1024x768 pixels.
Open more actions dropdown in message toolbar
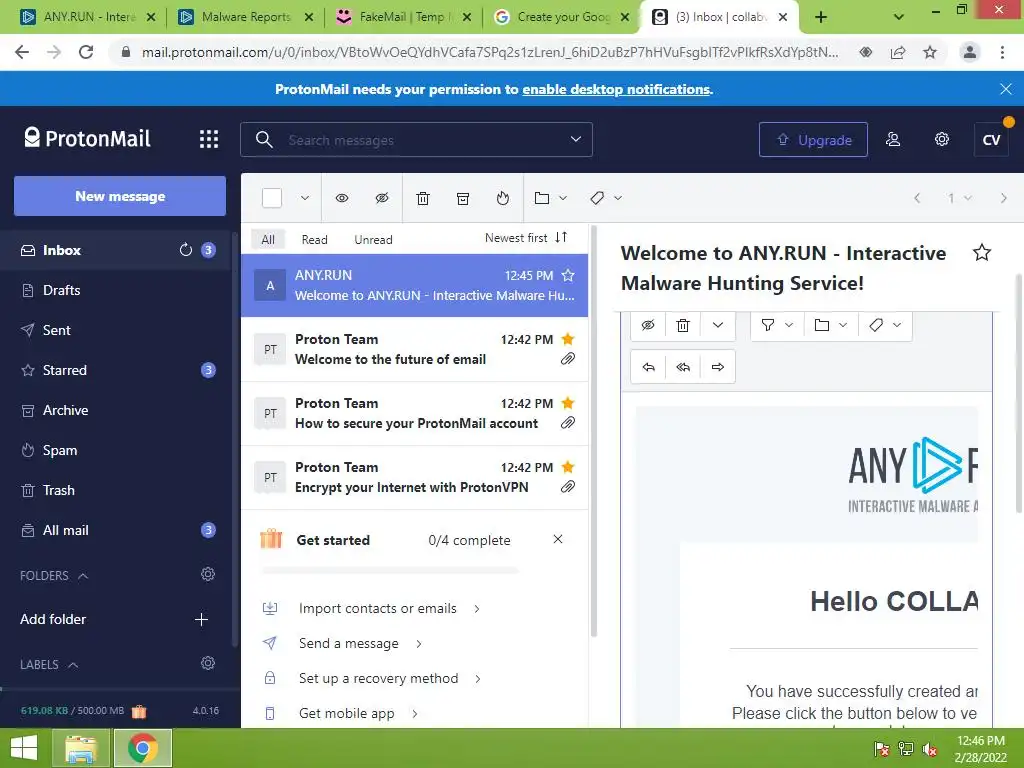718,325
